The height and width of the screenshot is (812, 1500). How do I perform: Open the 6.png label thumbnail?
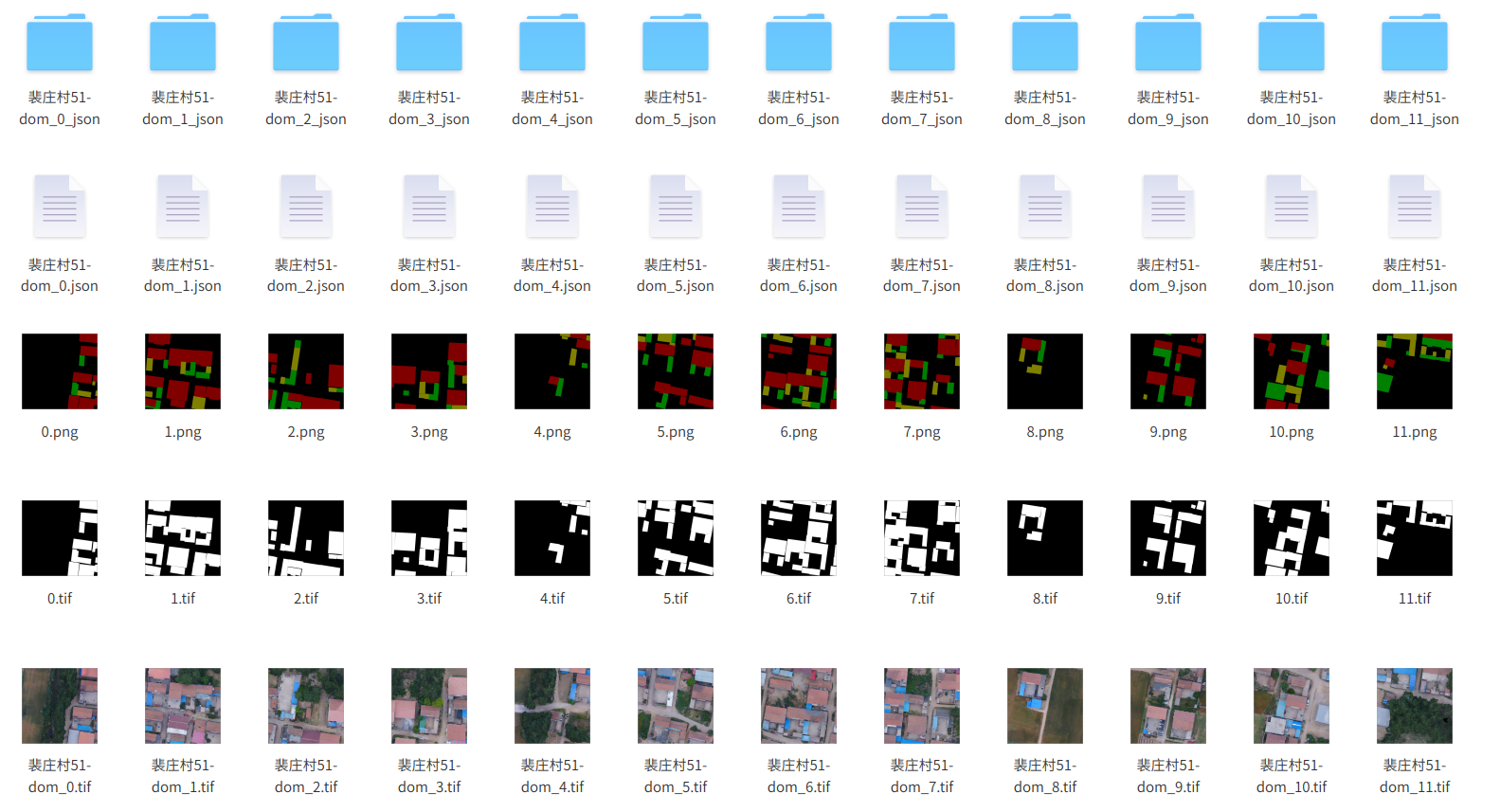pyautogui.click(x=799, y=371)
